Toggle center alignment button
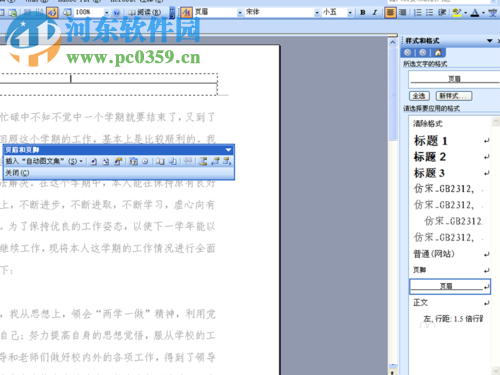This screenshot has height=375, width=500. [390, 13]
